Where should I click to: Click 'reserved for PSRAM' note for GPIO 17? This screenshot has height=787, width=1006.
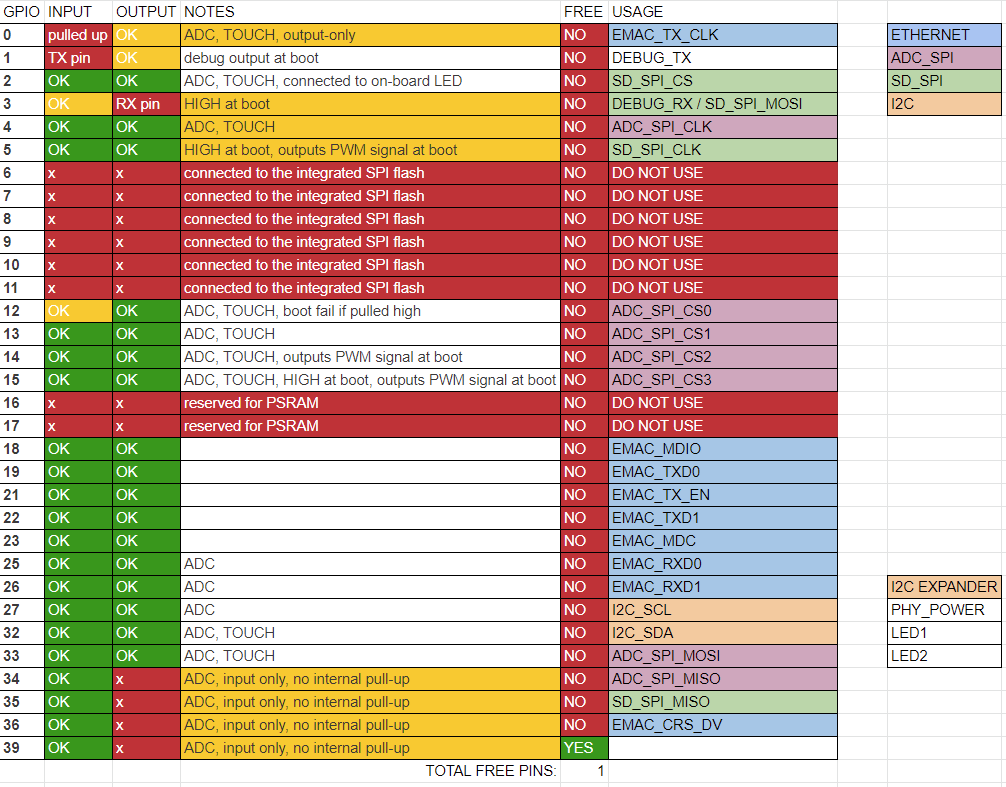[370, 427]
